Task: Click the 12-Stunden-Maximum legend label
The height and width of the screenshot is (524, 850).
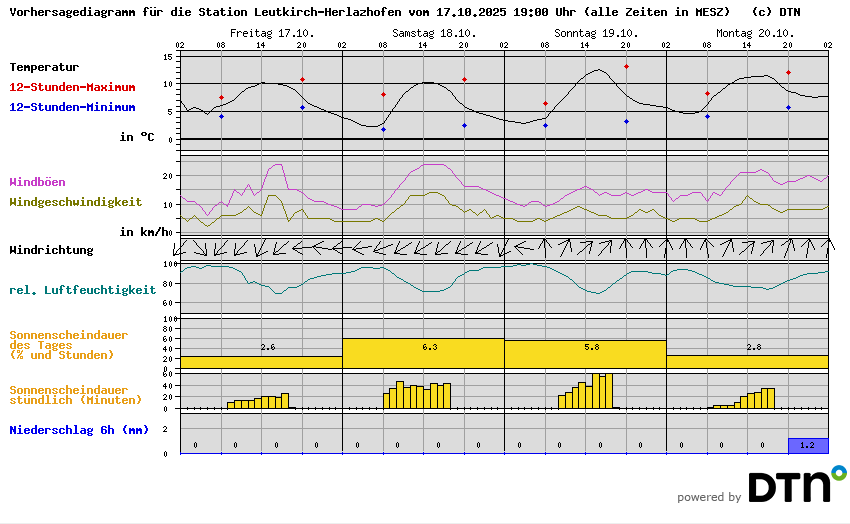Action: coord(72,88)
